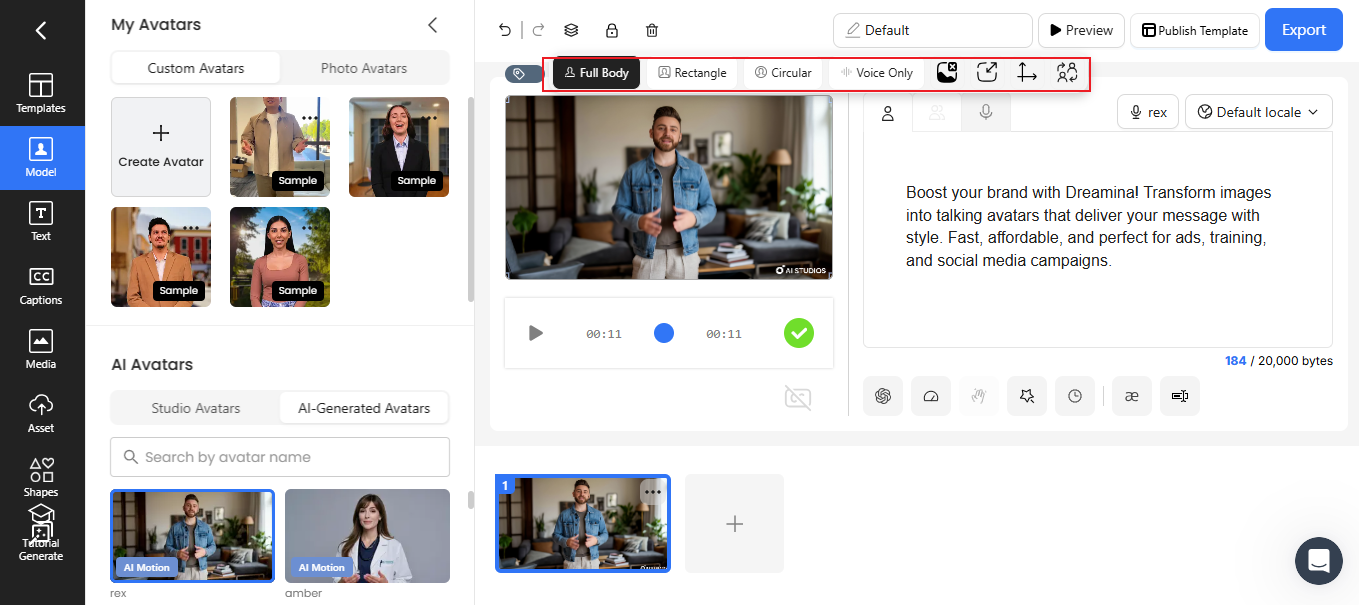1359x605 pixels.
Task: Click the remove background image icon
Action: pyautogui.click(x=947, y=72)
